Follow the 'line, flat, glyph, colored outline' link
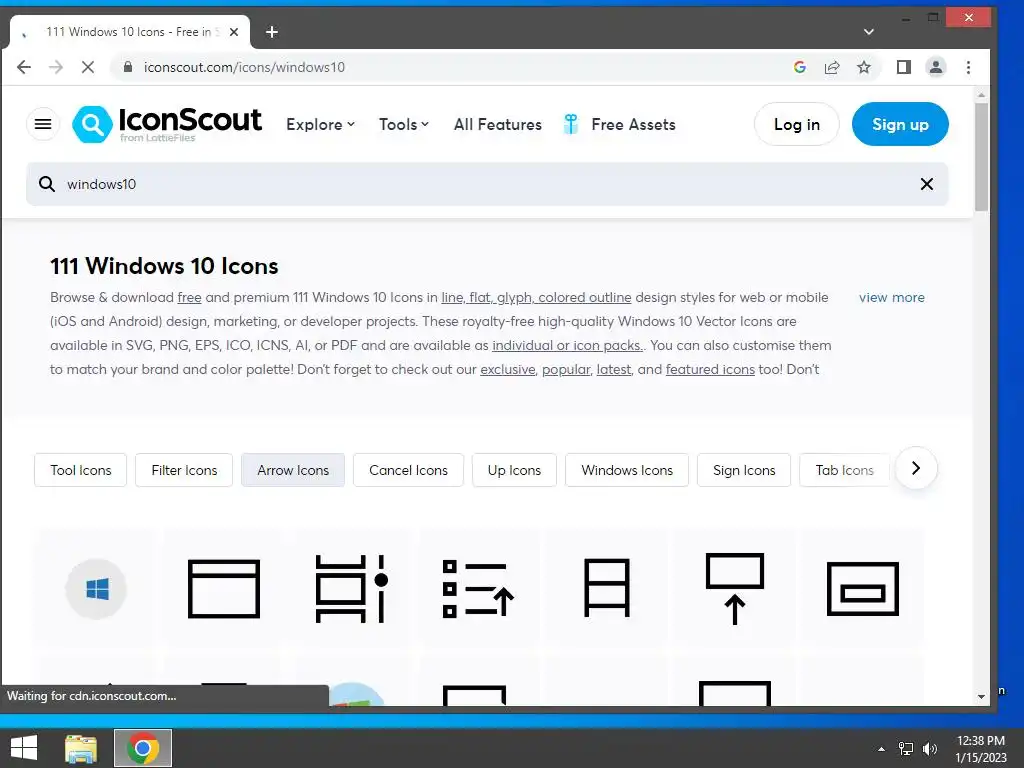This screenshot has width=1024, height=768. [536, 297]
